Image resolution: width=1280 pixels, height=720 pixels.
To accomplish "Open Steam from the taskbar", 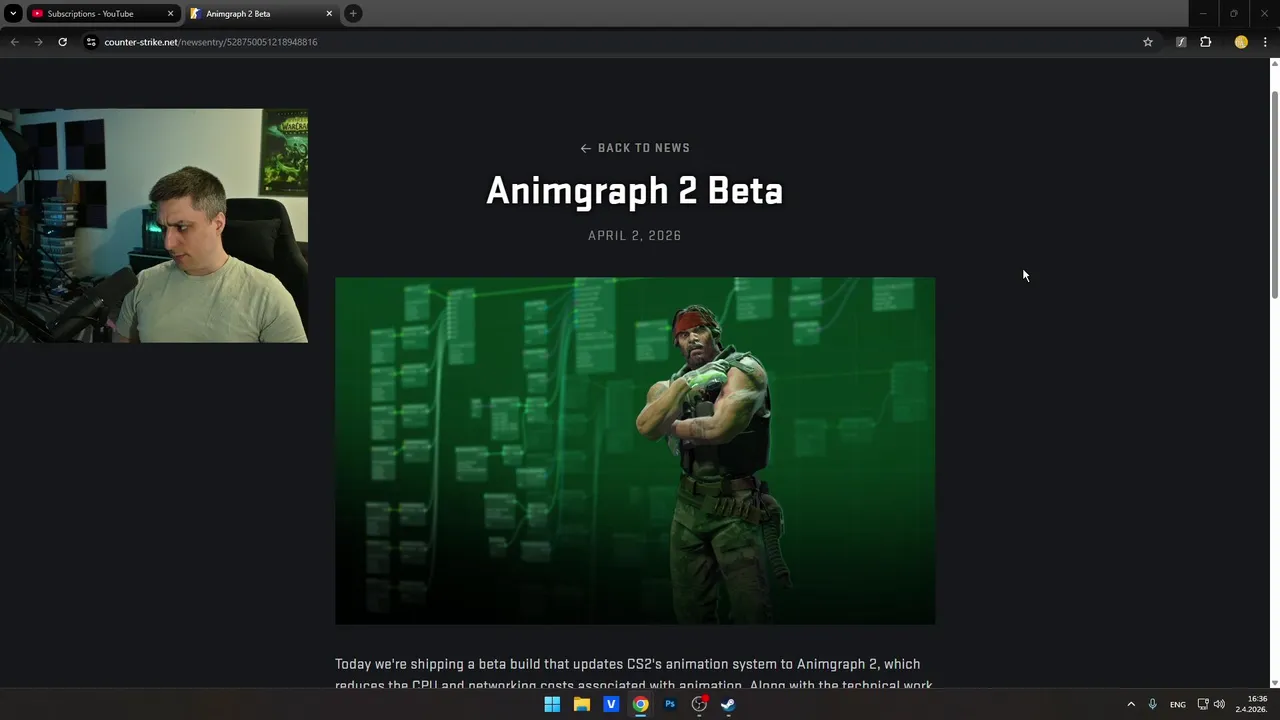I will pos(729,704).
